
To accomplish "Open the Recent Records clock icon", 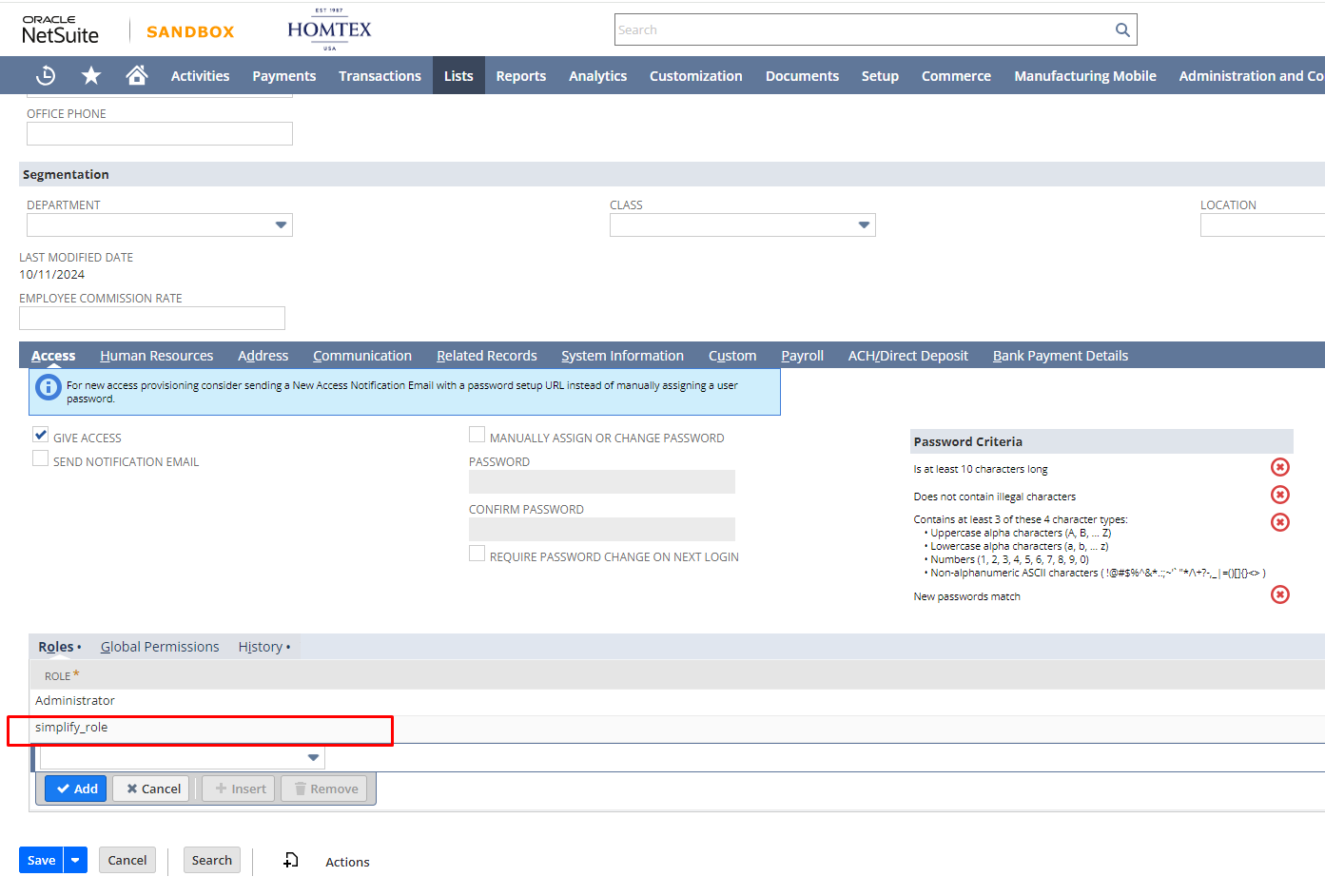I will click(46, 75).
